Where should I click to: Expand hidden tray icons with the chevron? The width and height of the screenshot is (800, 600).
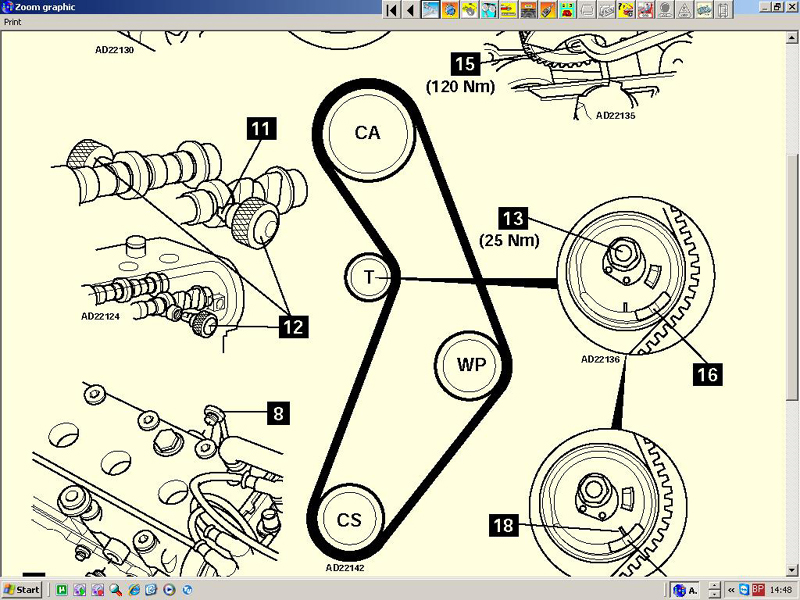pos(729,590)
